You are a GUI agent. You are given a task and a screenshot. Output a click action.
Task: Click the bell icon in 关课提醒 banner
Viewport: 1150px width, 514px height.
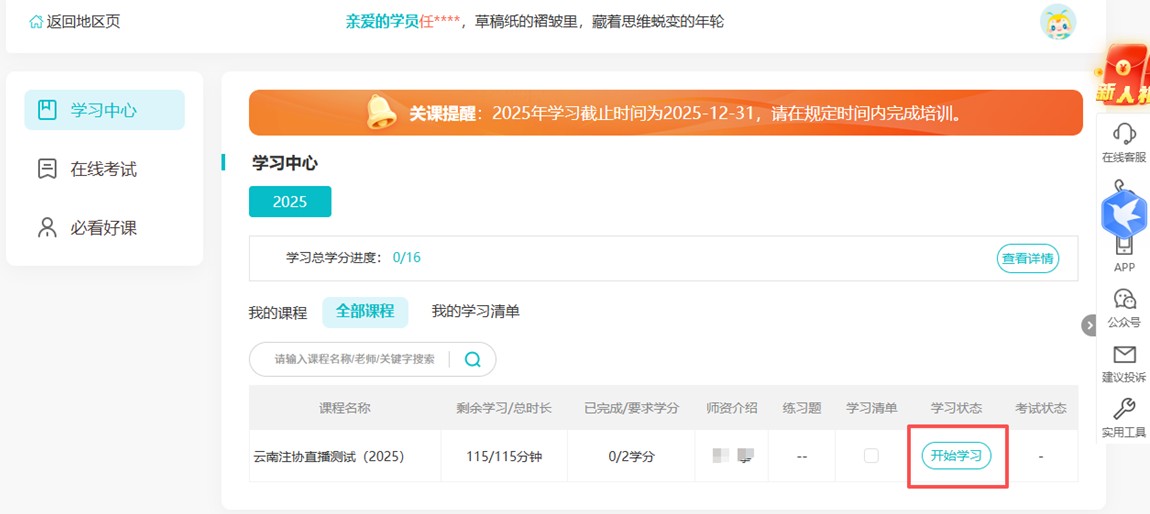coord(381,112)
